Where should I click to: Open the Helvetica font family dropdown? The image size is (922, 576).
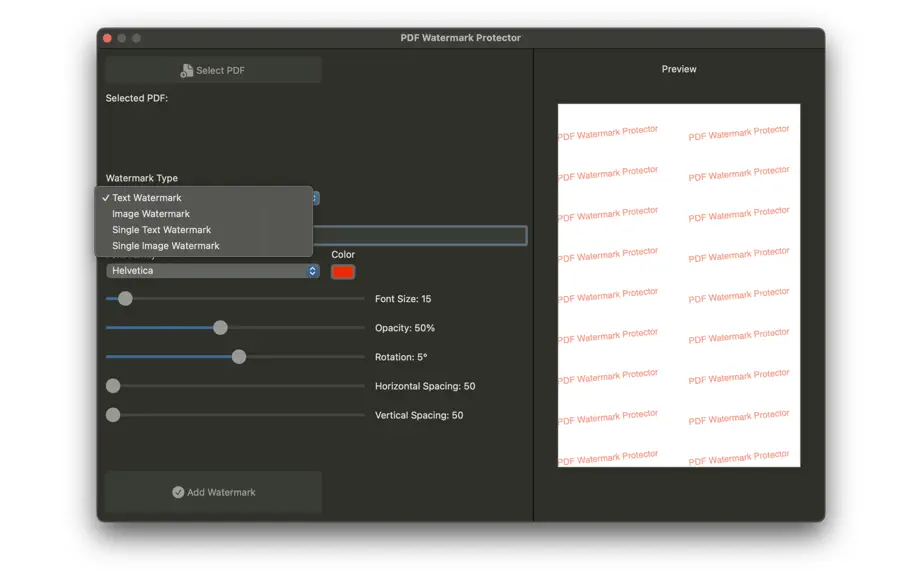click(x=213, y=270)
